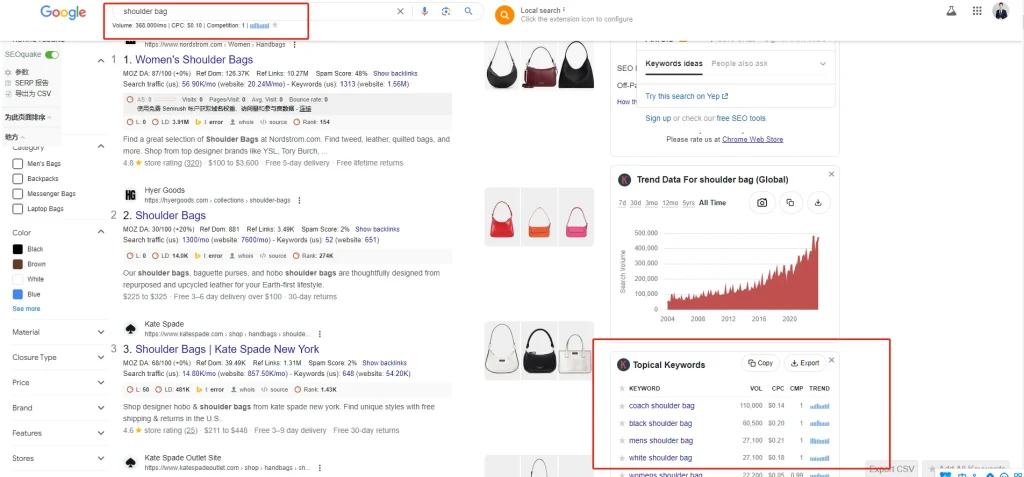Switch to the People also ask tab
Viewport: 1024px width, 477px height.
point(739,63)
